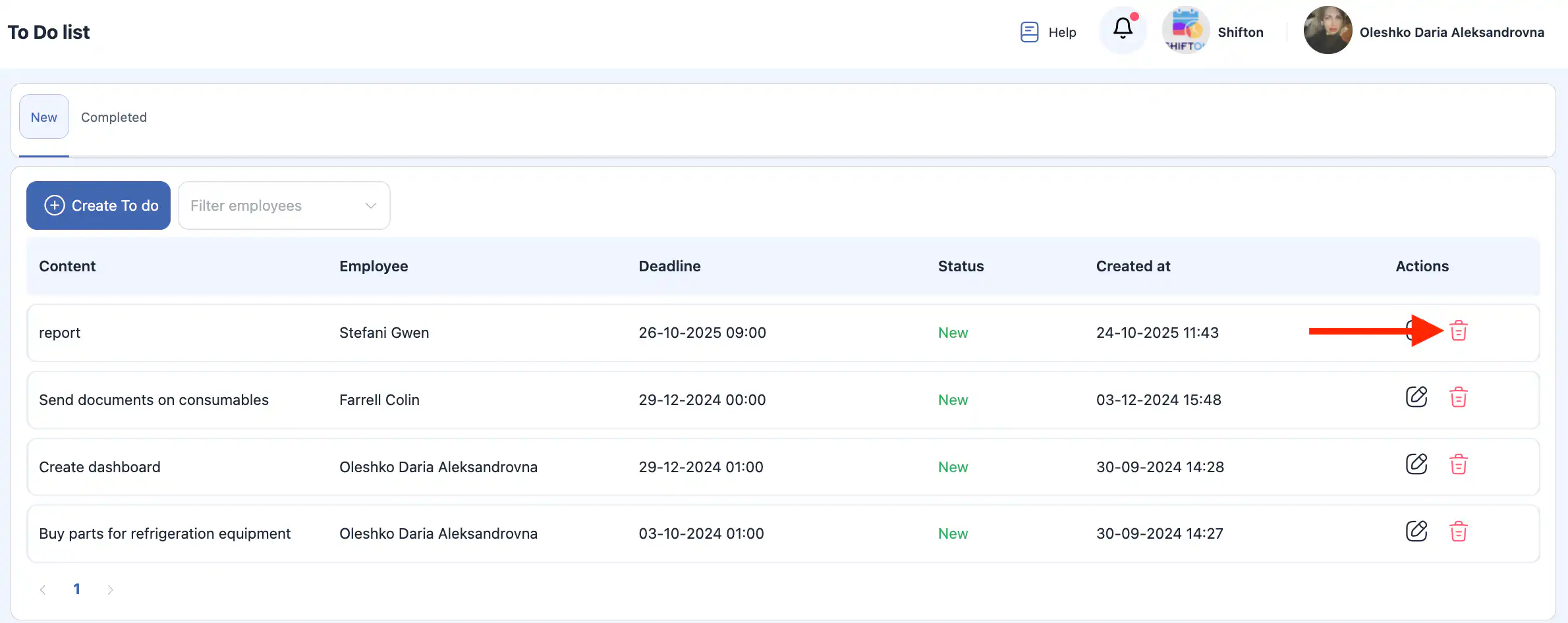The image size is (1568, 623).
Task: Select the New tab
Action: click(43, 117)
